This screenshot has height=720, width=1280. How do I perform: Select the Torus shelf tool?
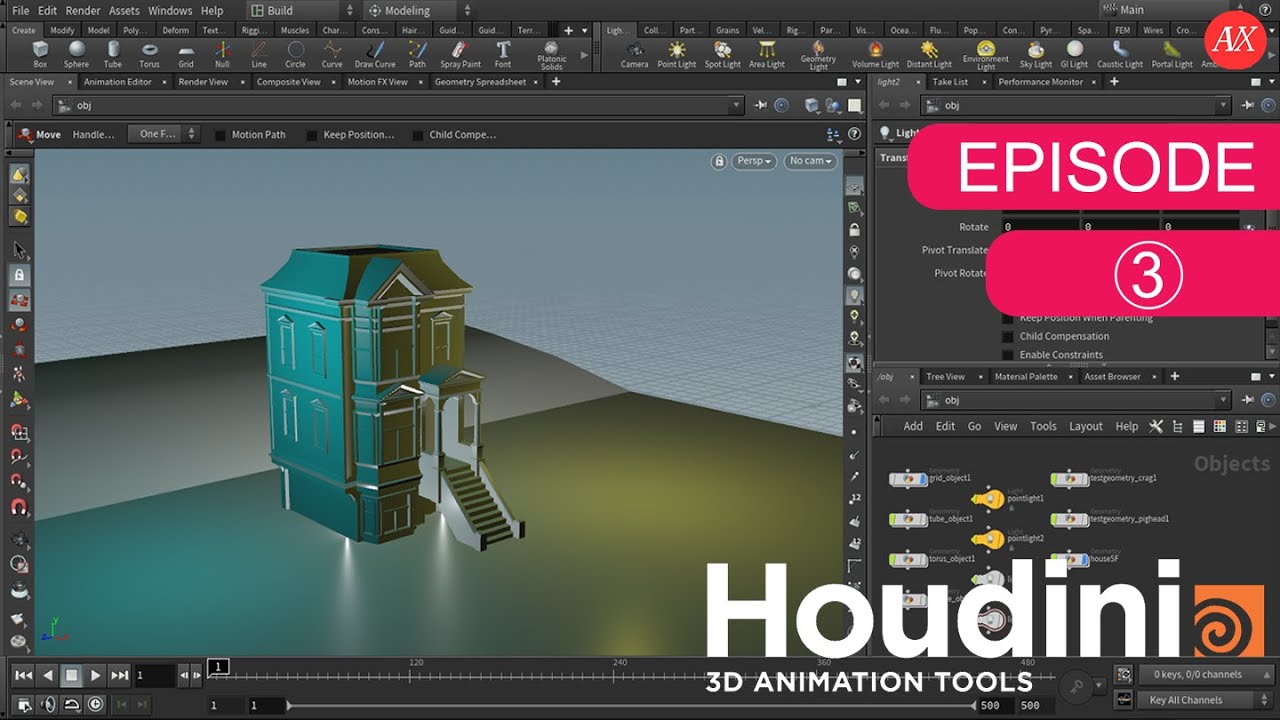149,54
